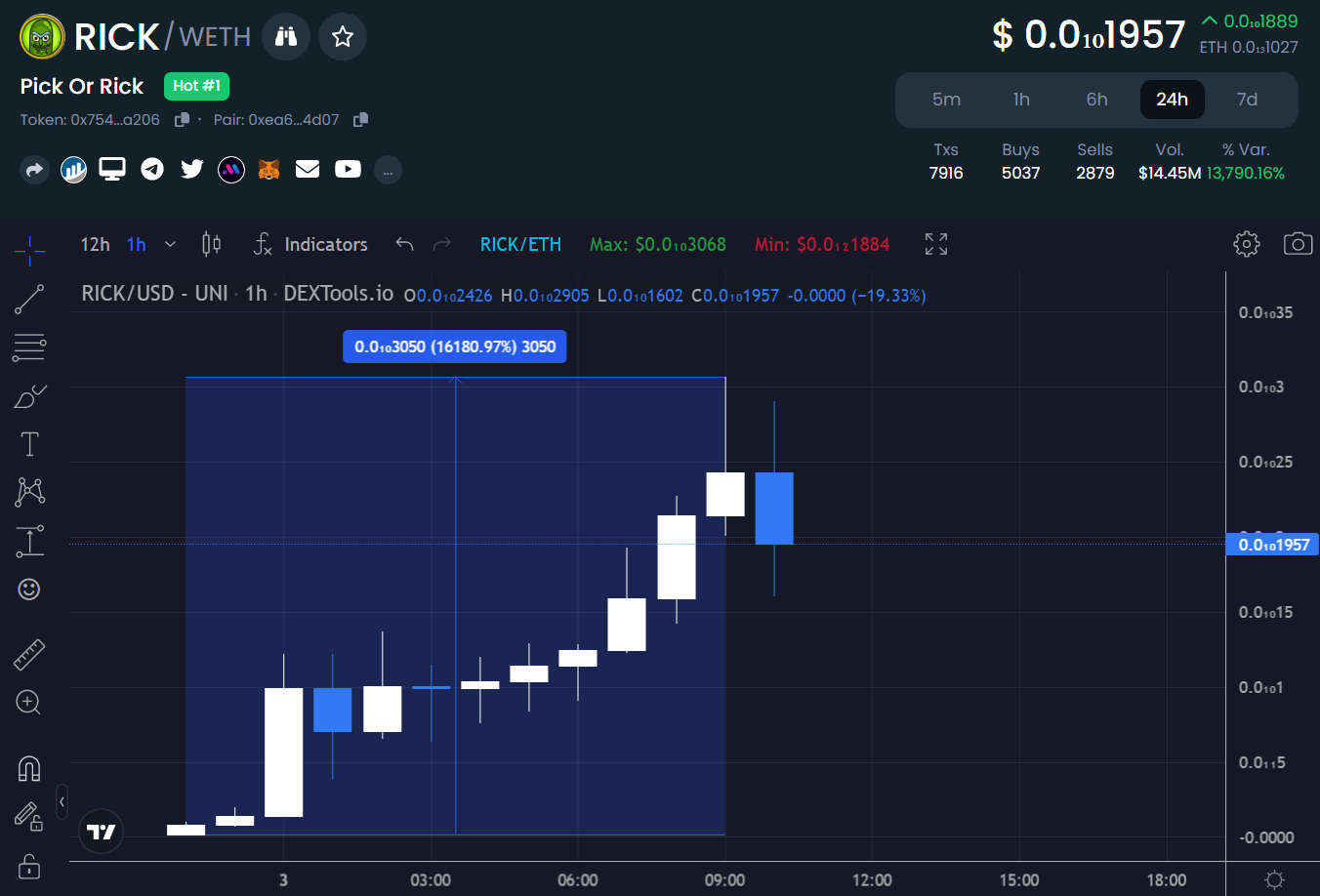1320x896 pixels.
Task: Open the chart settings gear
Action: 1246,244
